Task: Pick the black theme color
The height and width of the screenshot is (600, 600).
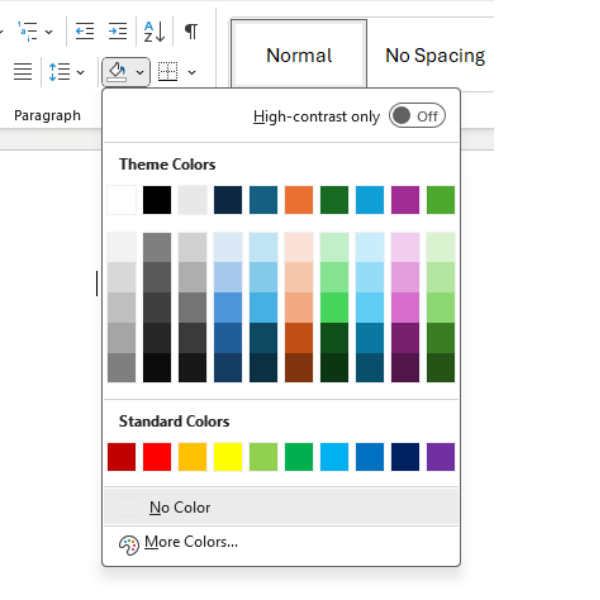Action: tap(157, 200)
